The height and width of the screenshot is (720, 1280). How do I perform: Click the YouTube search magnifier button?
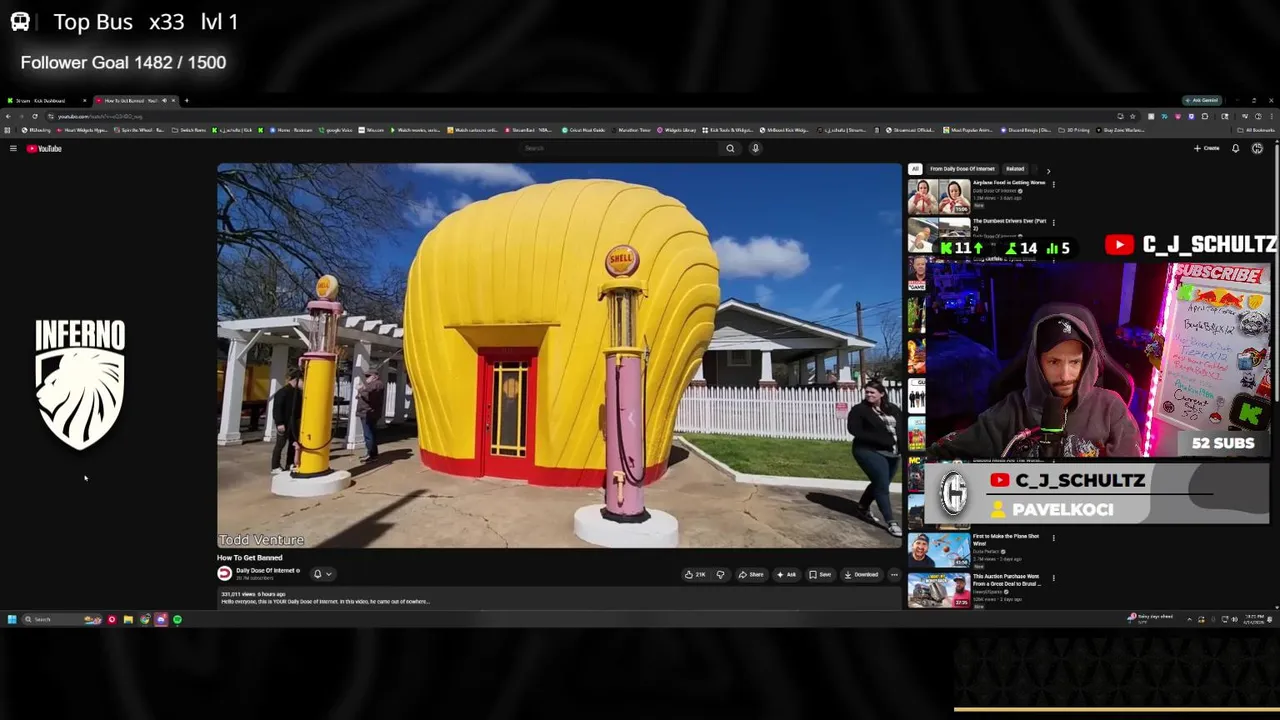pos(730,148)
